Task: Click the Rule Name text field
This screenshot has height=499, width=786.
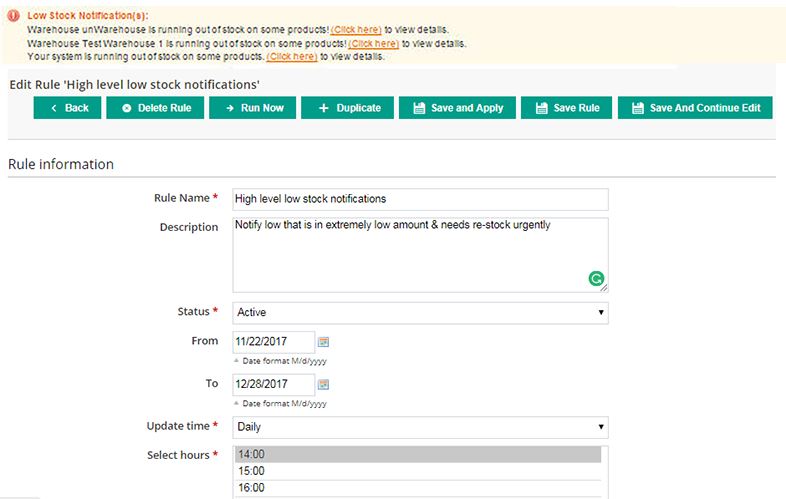Action: 420,199
